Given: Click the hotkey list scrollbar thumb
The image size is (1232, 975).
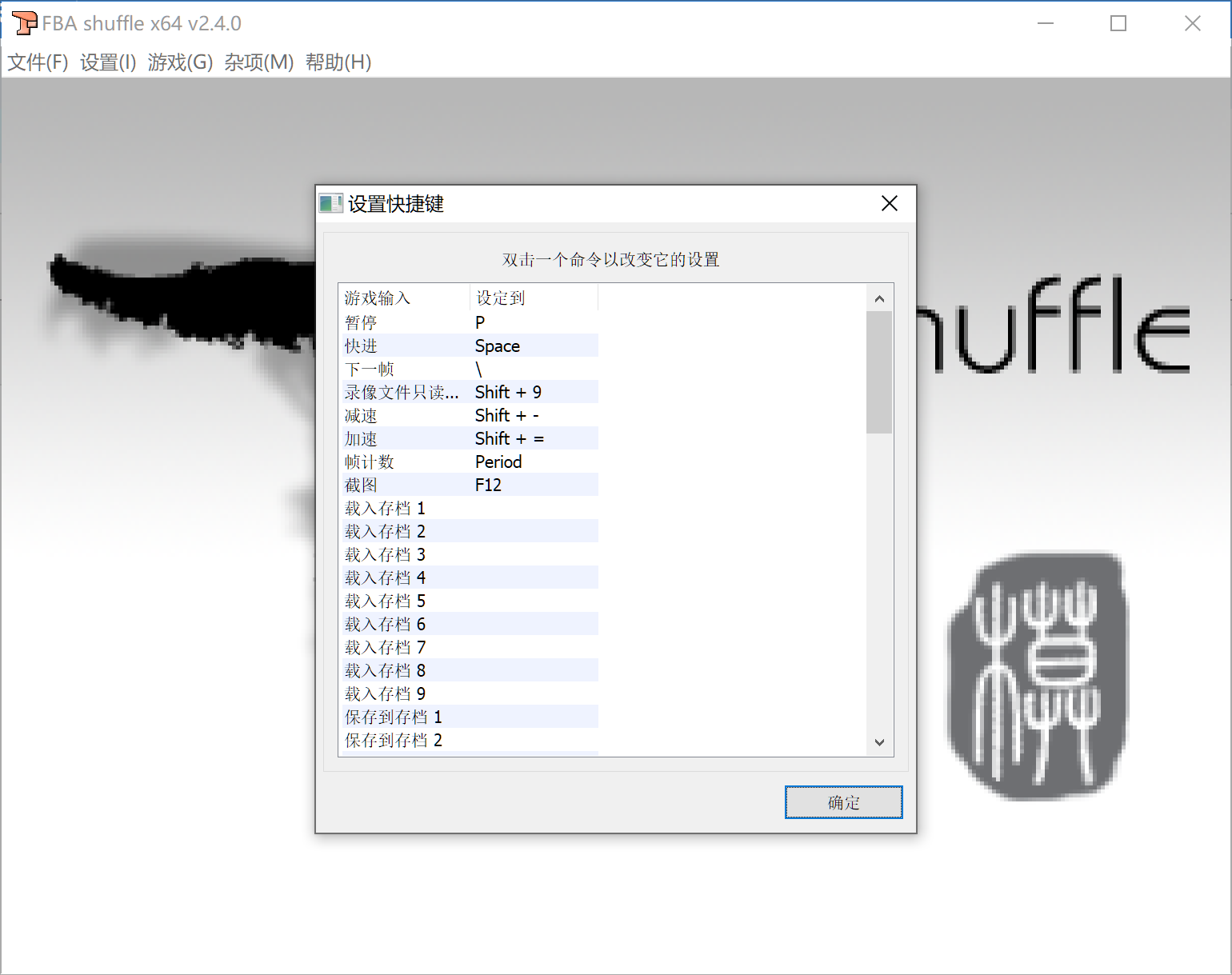Looking at the screenshot, I should pos(879,372).
